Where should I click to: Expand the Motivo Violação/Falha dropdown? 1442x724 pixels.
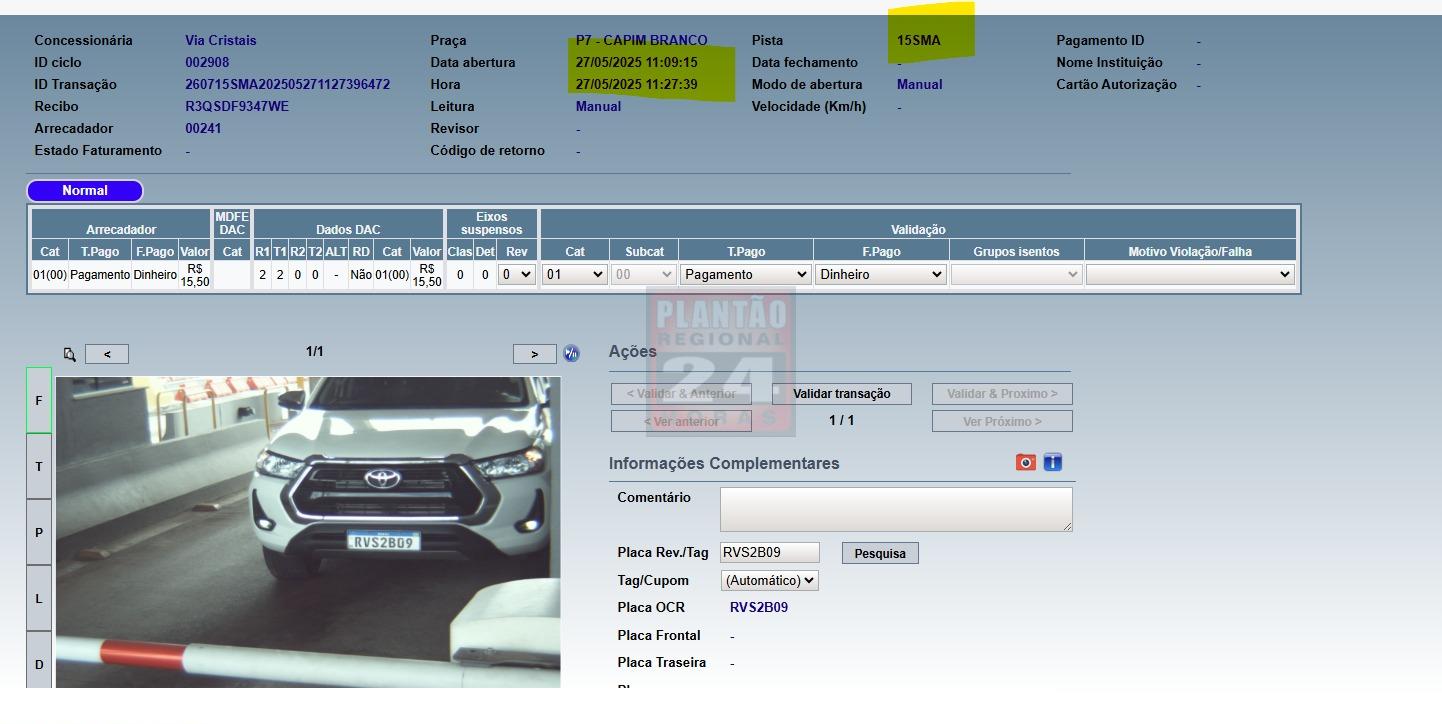pos(1189,274)
